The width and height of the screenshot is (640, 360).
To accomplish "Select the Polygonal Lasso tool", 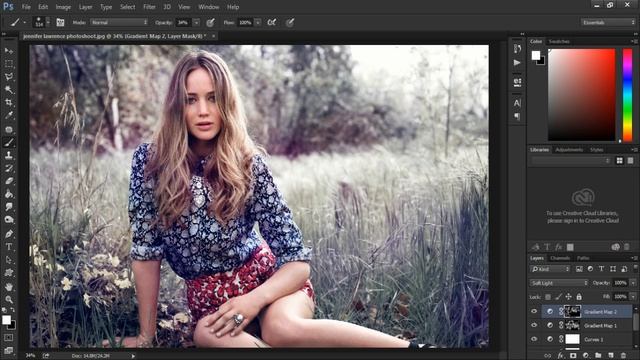I will (9, 77).
